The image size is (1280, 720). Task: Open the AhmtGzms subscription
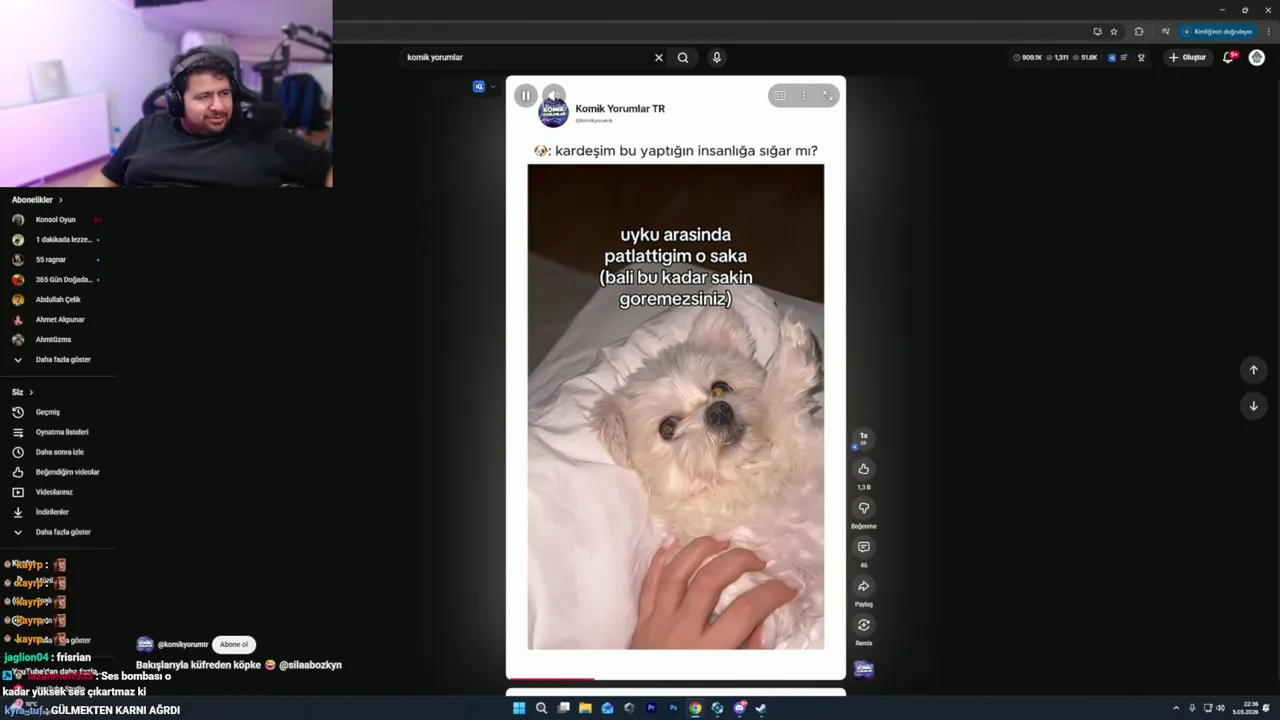pos(57,340)
